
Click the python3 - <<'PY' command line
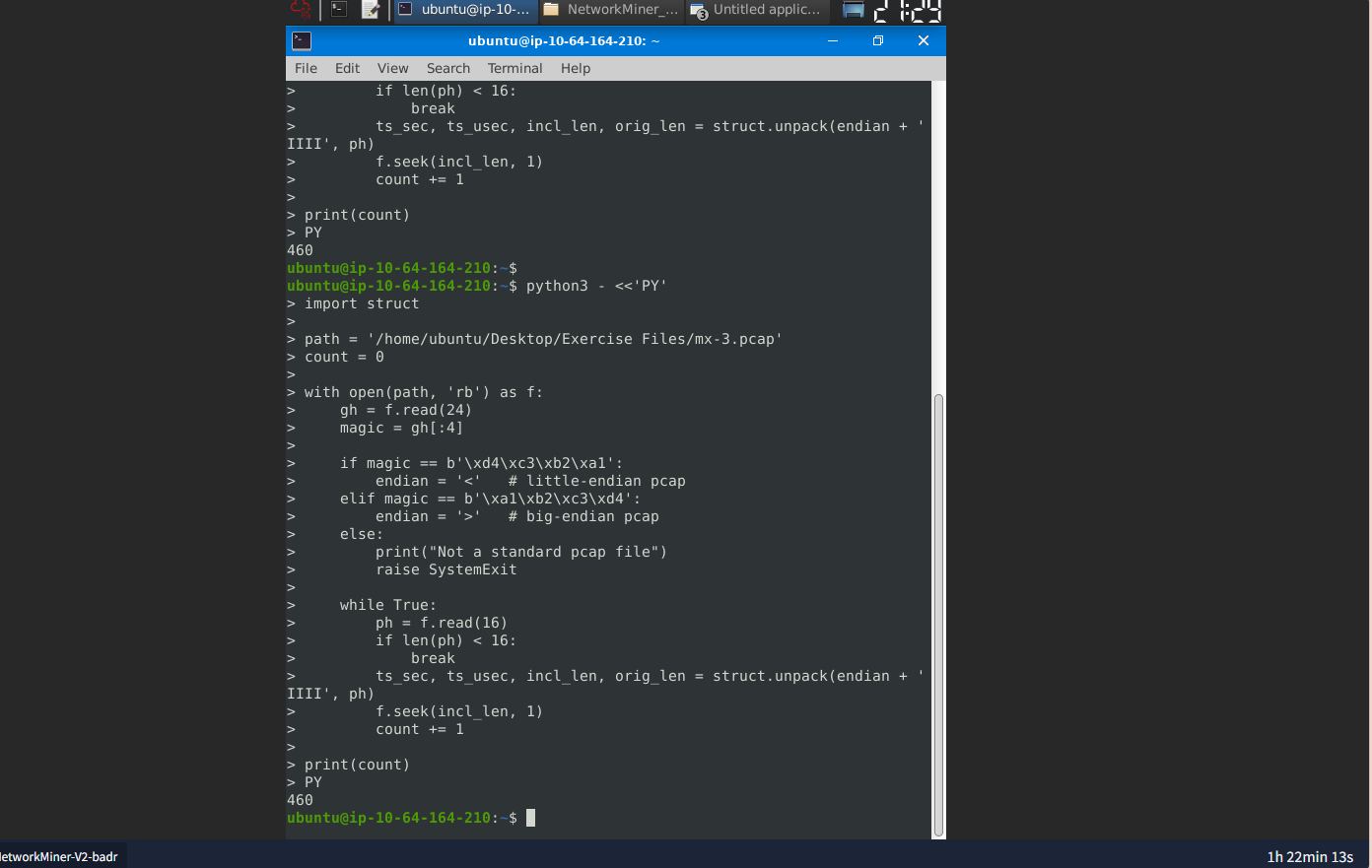pyautogui.click(x=596, y=286)
